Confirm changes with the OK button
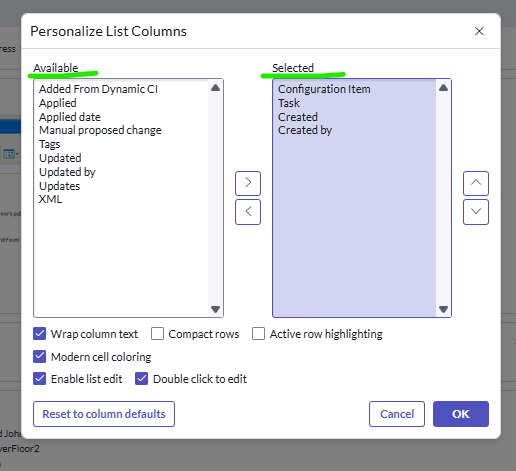 click(x=461, y=414)
